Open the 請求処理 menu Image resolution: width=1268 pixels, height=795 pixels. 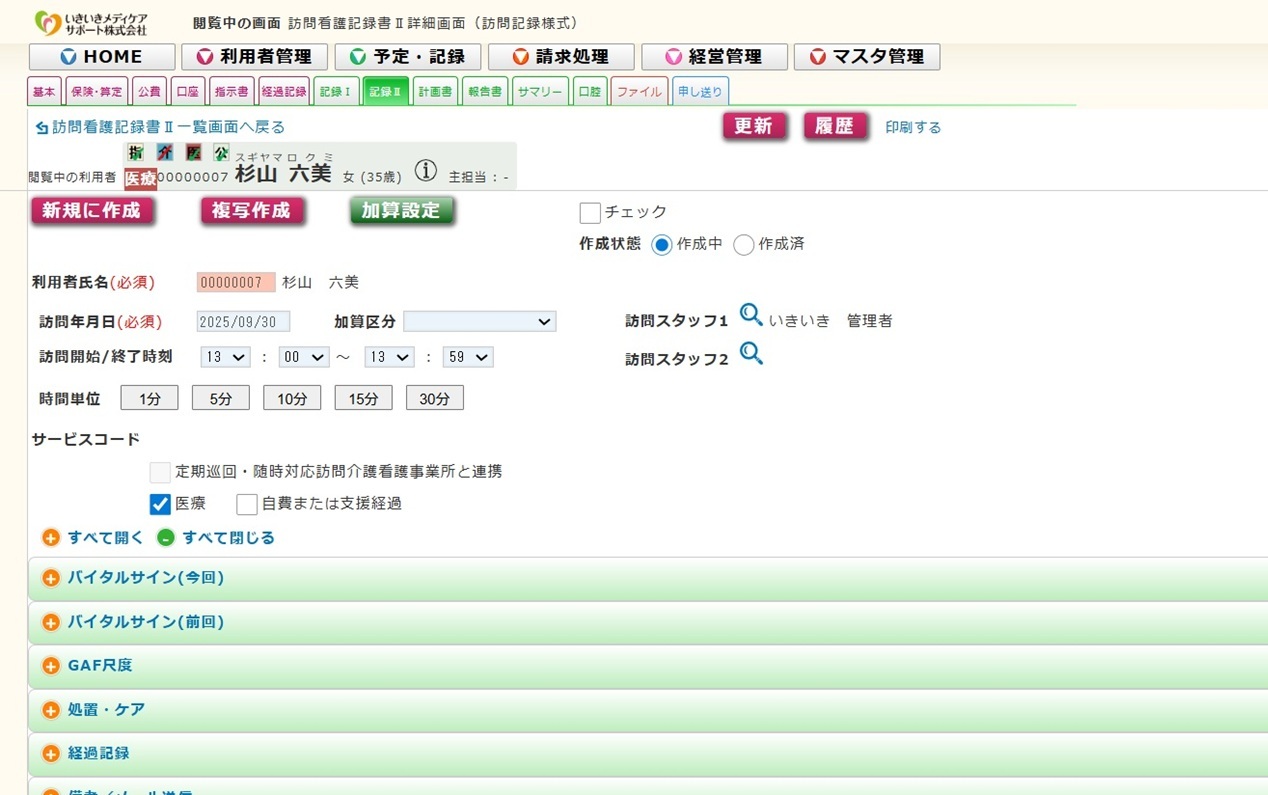[561, 57]
